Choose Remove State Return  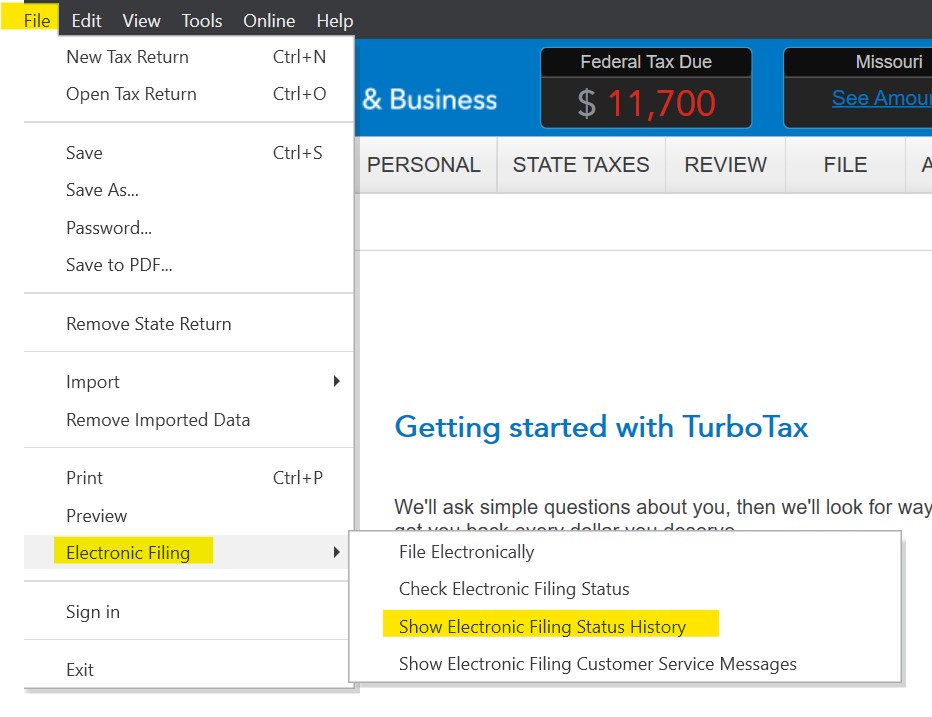tap(148, 324)
